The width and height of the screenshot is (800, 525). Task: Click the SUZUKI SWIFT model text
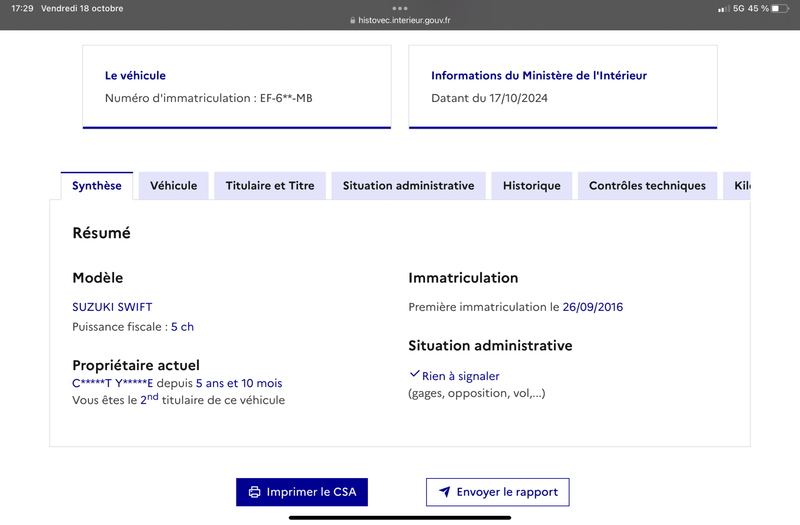112,307
